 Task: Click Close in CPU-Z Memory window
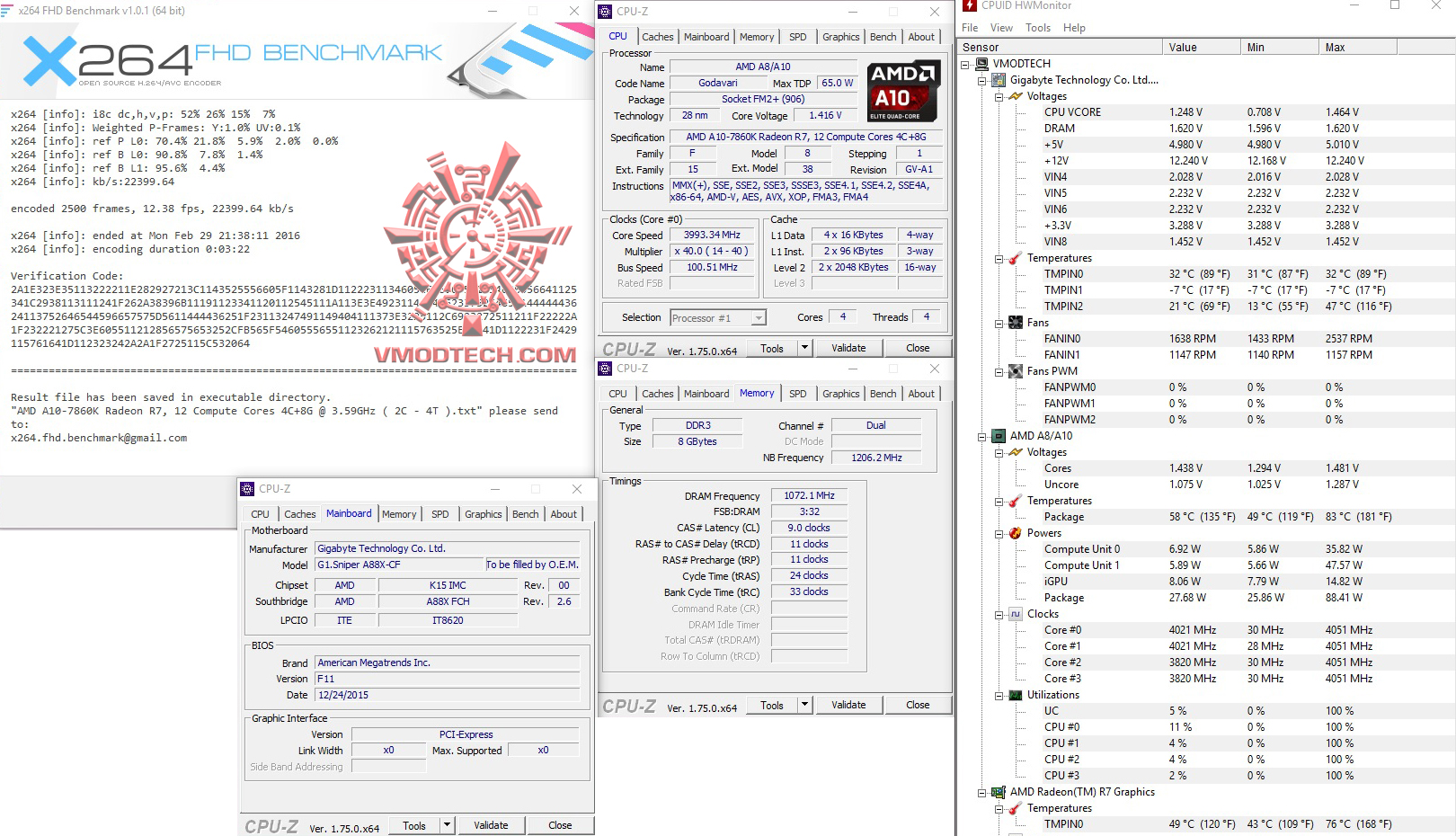918,705
